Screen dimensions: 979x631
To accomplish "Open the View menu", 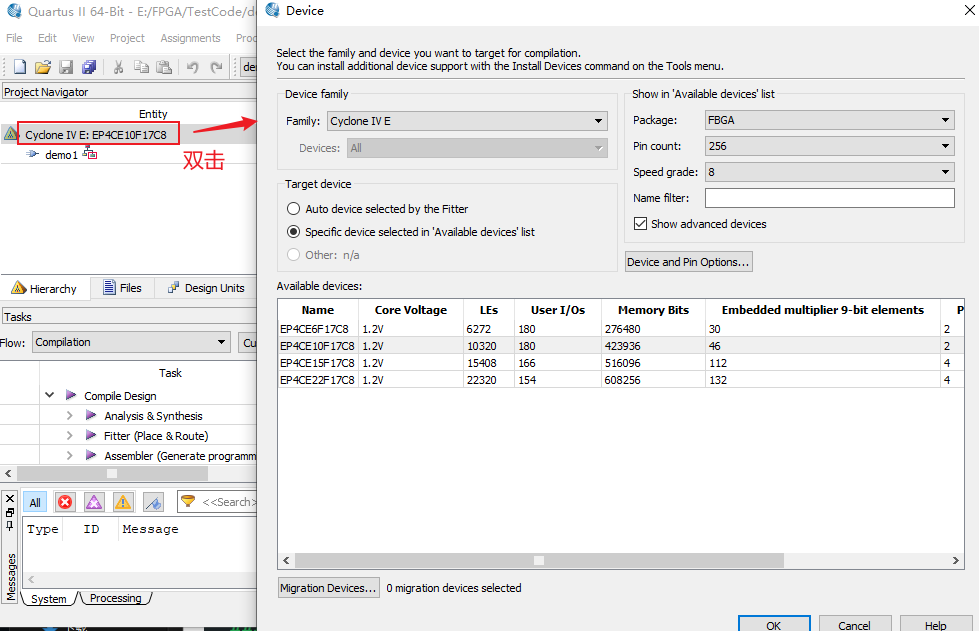I will [83, 38].
